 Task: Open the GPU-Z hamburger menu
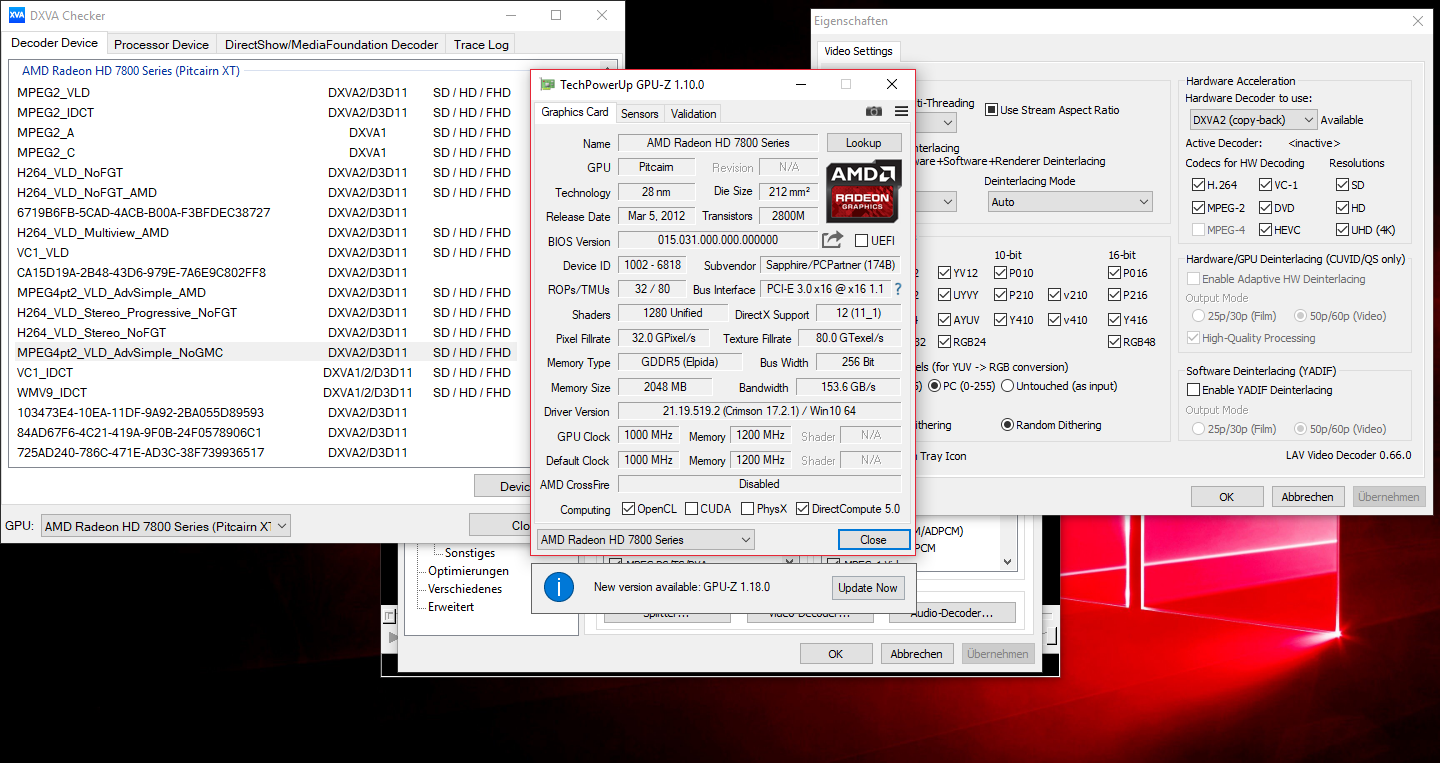(901, 112)
